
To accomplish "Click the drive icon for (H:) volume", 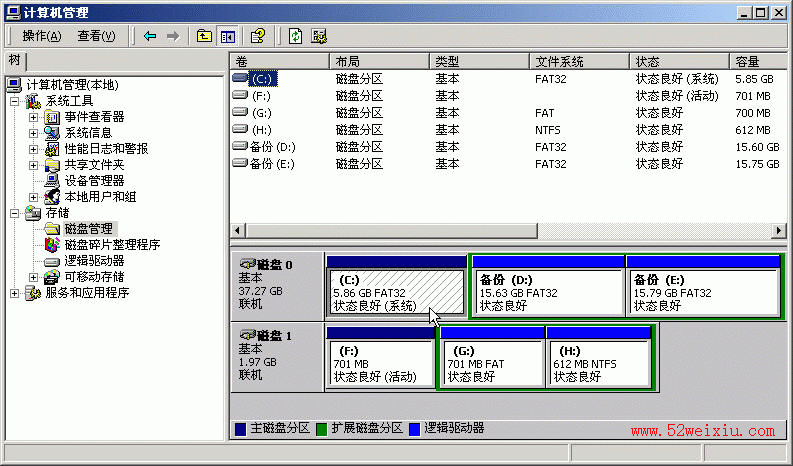I will (x=240, y=130).
